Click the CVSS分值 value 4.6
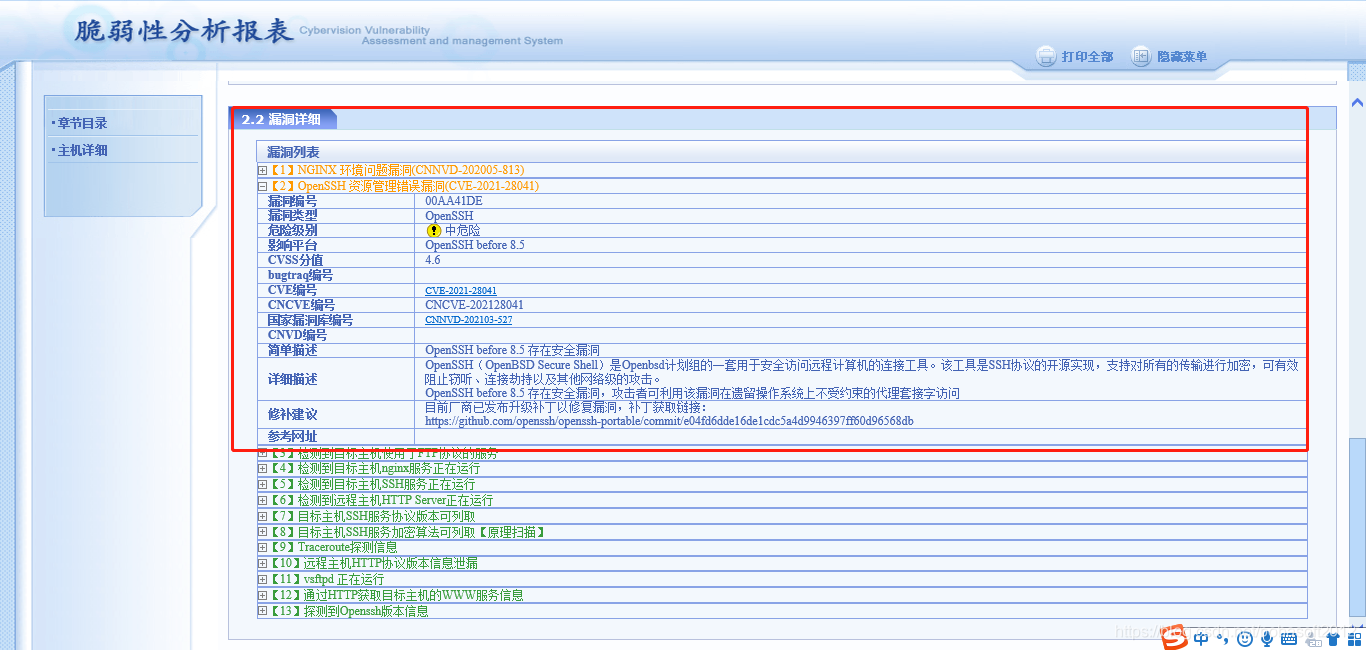 tap(432, 260)
